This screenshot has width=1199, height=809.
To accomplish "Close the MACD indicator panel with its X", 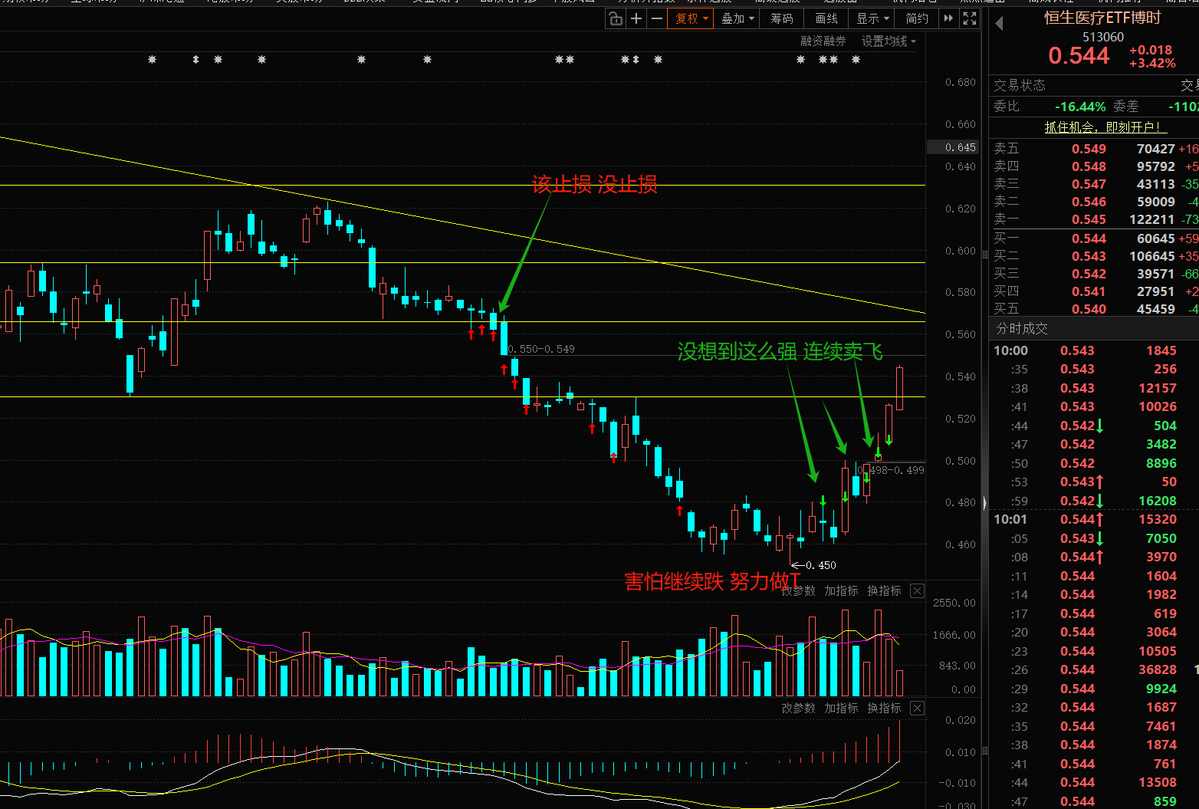I will pos(917,708).
